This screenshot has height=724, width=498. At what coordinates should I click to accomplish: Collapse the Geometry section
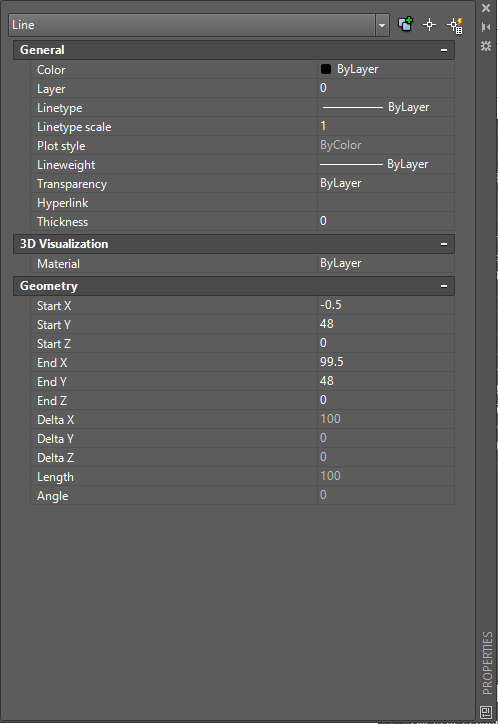click(x=444, y=286)
